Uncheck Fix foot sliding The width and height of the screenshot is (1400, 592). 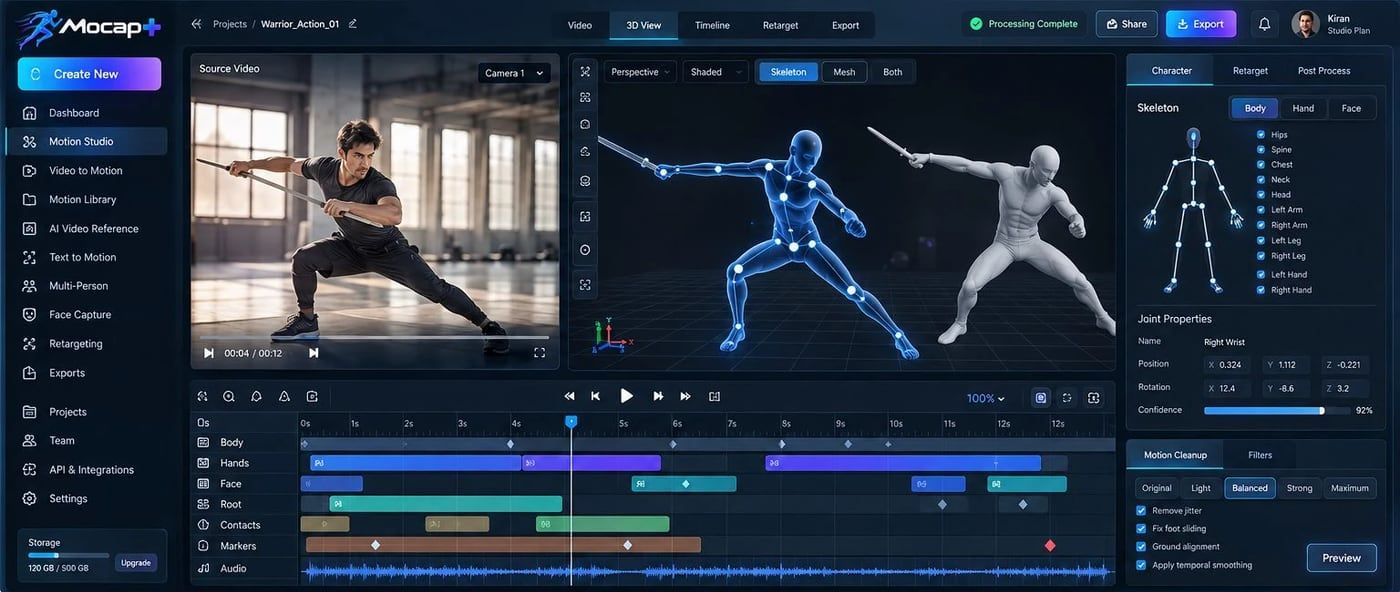coord(1141,528)
